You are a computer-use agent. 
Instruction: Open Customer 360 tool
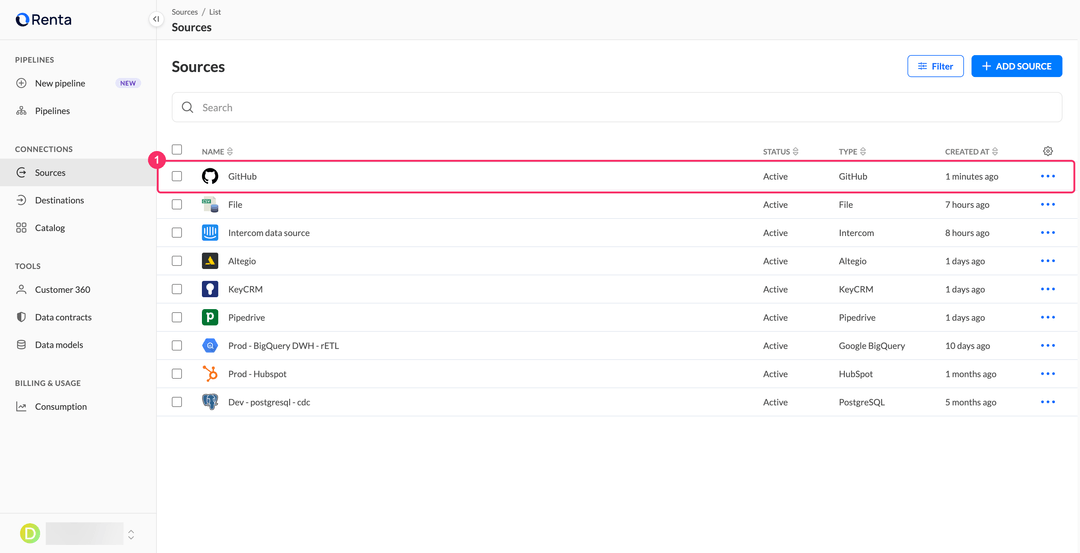coord(78,290)
